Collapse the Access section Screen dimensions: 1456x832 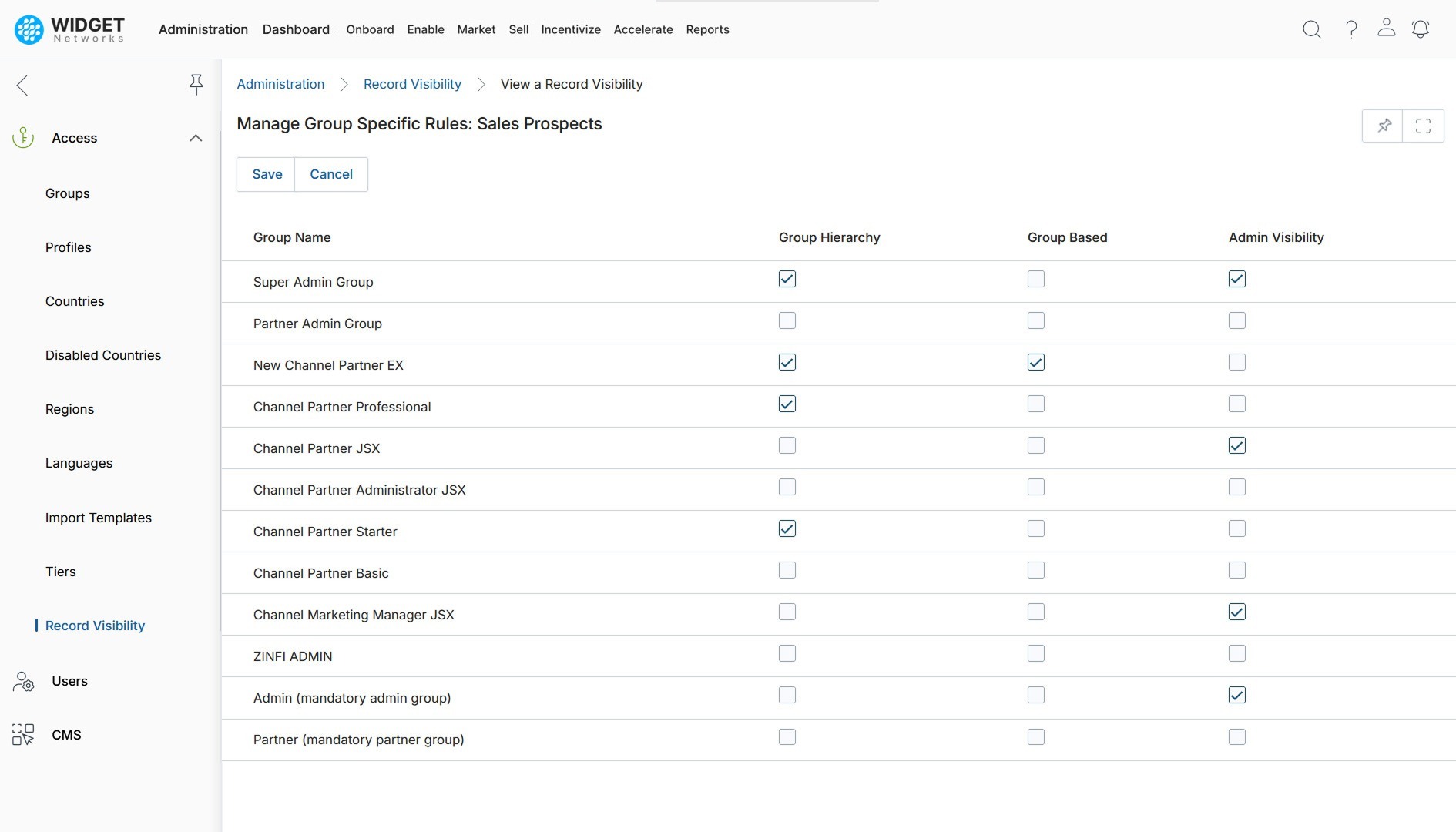196,138
